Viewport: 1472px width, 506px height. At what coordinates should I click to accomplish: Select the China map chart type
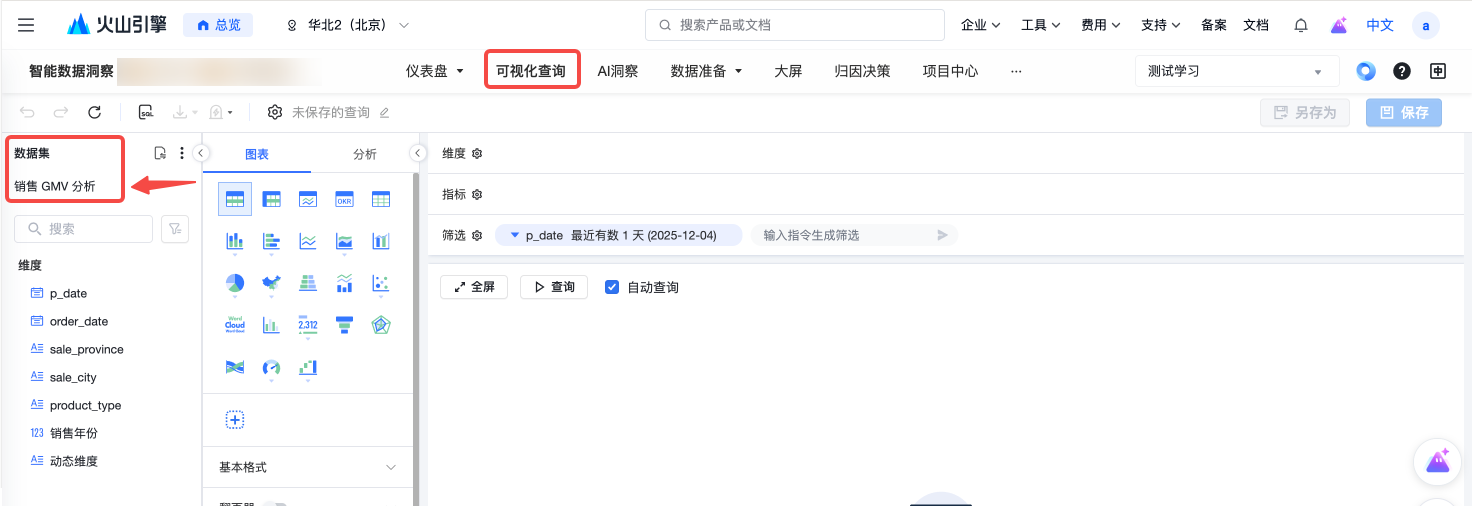tap(271, 283)
